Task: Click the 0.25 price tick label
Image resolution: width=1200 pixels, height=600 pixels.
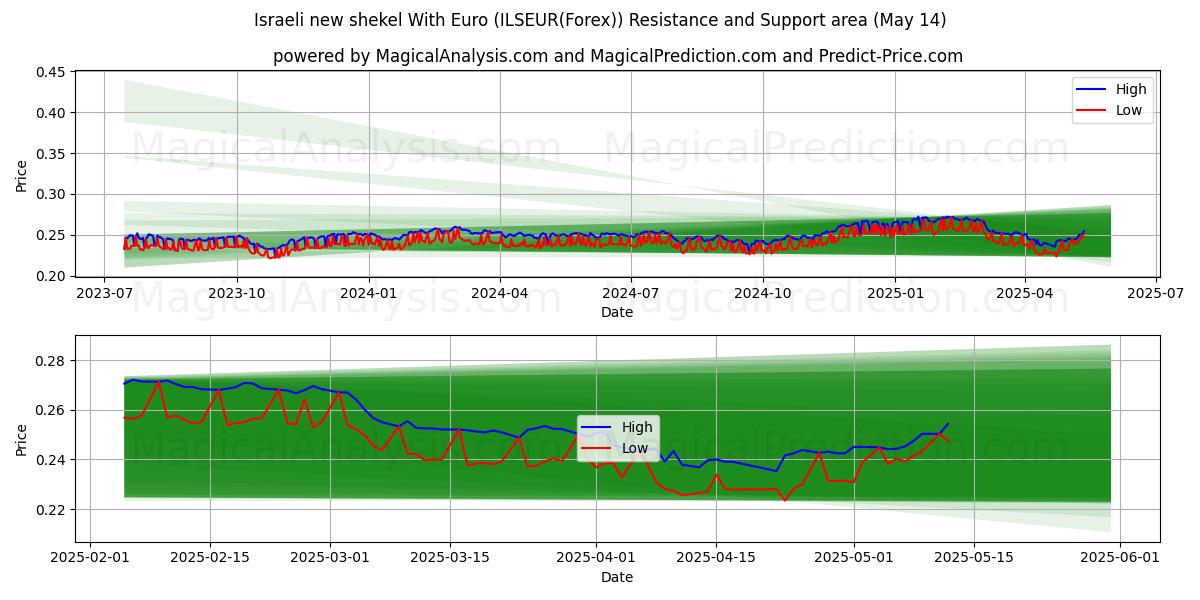Action: [x=51, y=236]
